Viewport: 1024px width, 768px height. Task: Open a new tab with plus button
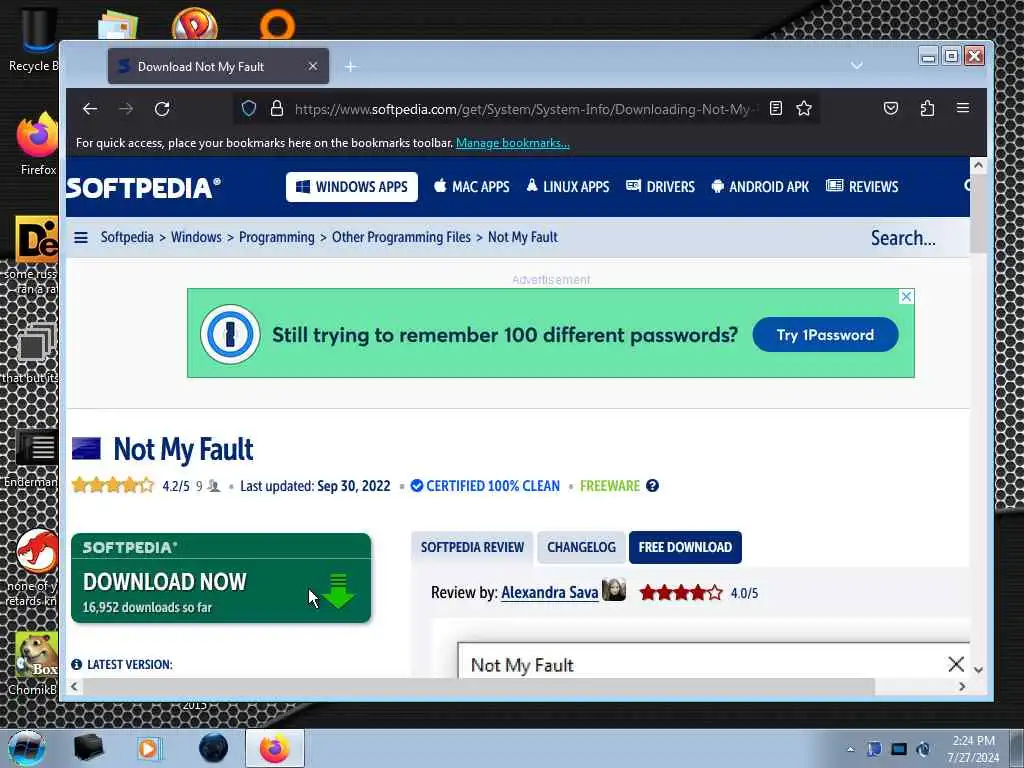pos(351,67)
